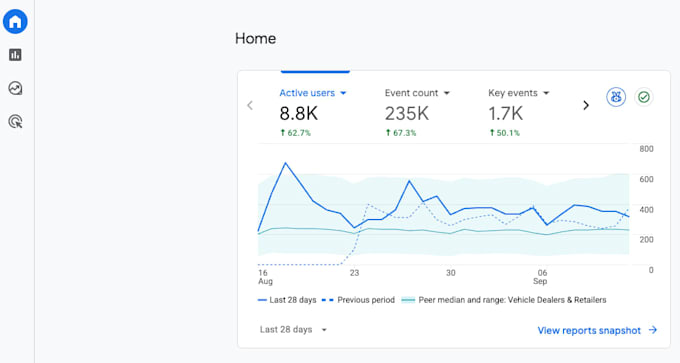Click the Previous period legend entry
Image resolution: width=680 pixels, height=363 pixels.
coord(358,300)
